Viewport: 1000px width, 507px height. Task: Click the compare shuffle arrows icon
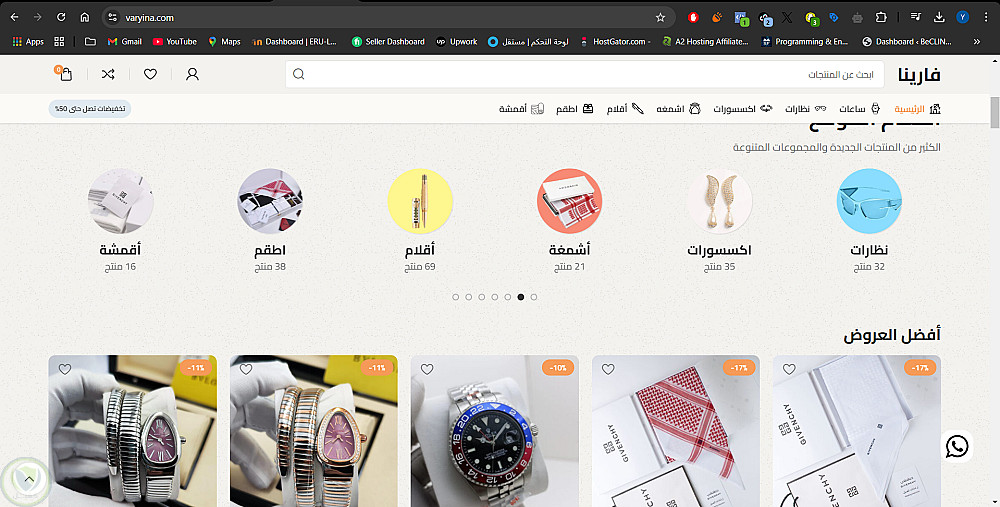108,74
